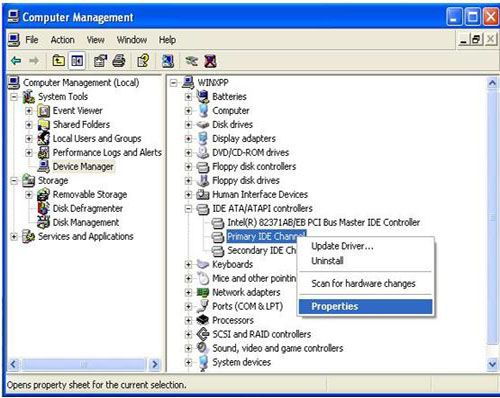This screenshot has width=500, height=398.
Task: Click the Help toolbar icon
Action: coord(143,61)
